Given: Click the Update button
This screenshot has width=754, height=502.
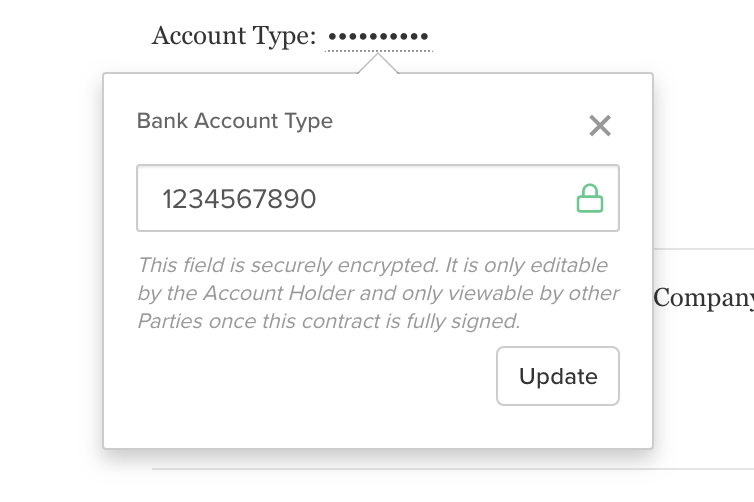Looking at the screenshot, I should pyautogui.click(x=558, y=376).
